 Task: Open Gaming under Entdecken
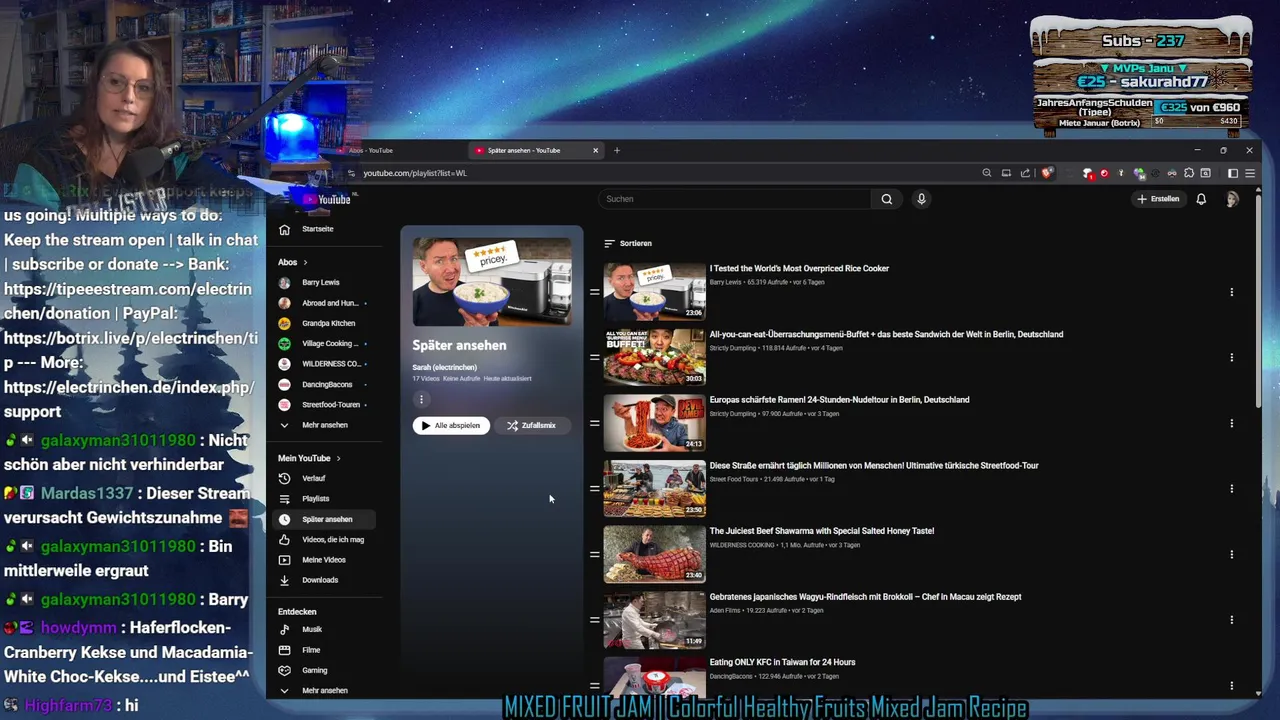[325, 670]
